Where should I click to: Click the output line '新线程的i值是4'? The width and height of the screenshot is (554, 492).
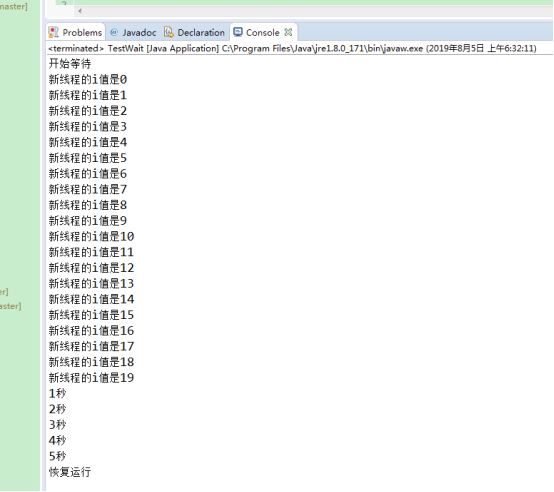click(x=88, y=142)
